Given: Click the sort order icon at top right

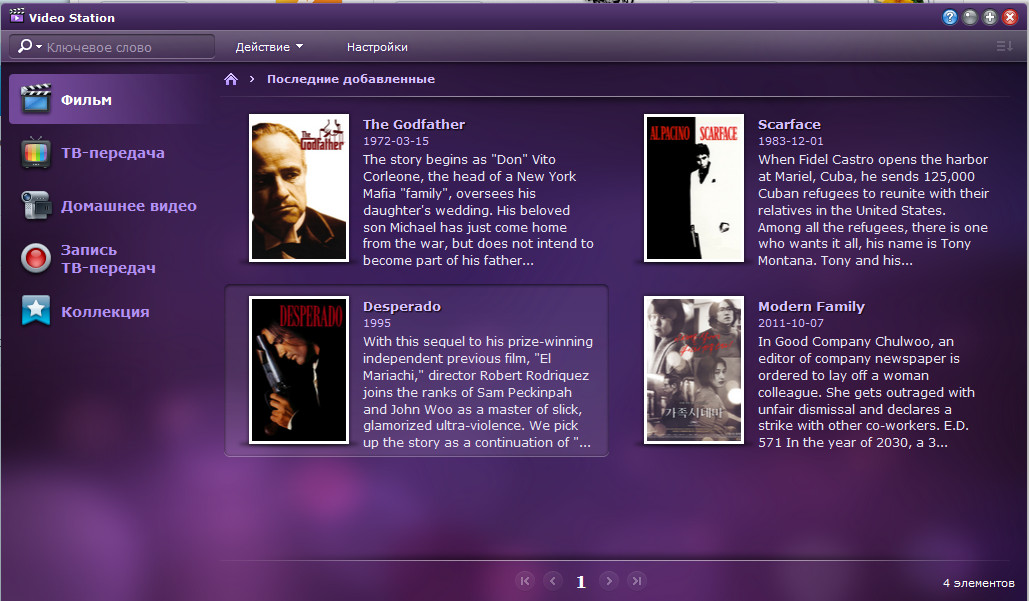Looking at the screenshot, I should tap(1004, 47).
